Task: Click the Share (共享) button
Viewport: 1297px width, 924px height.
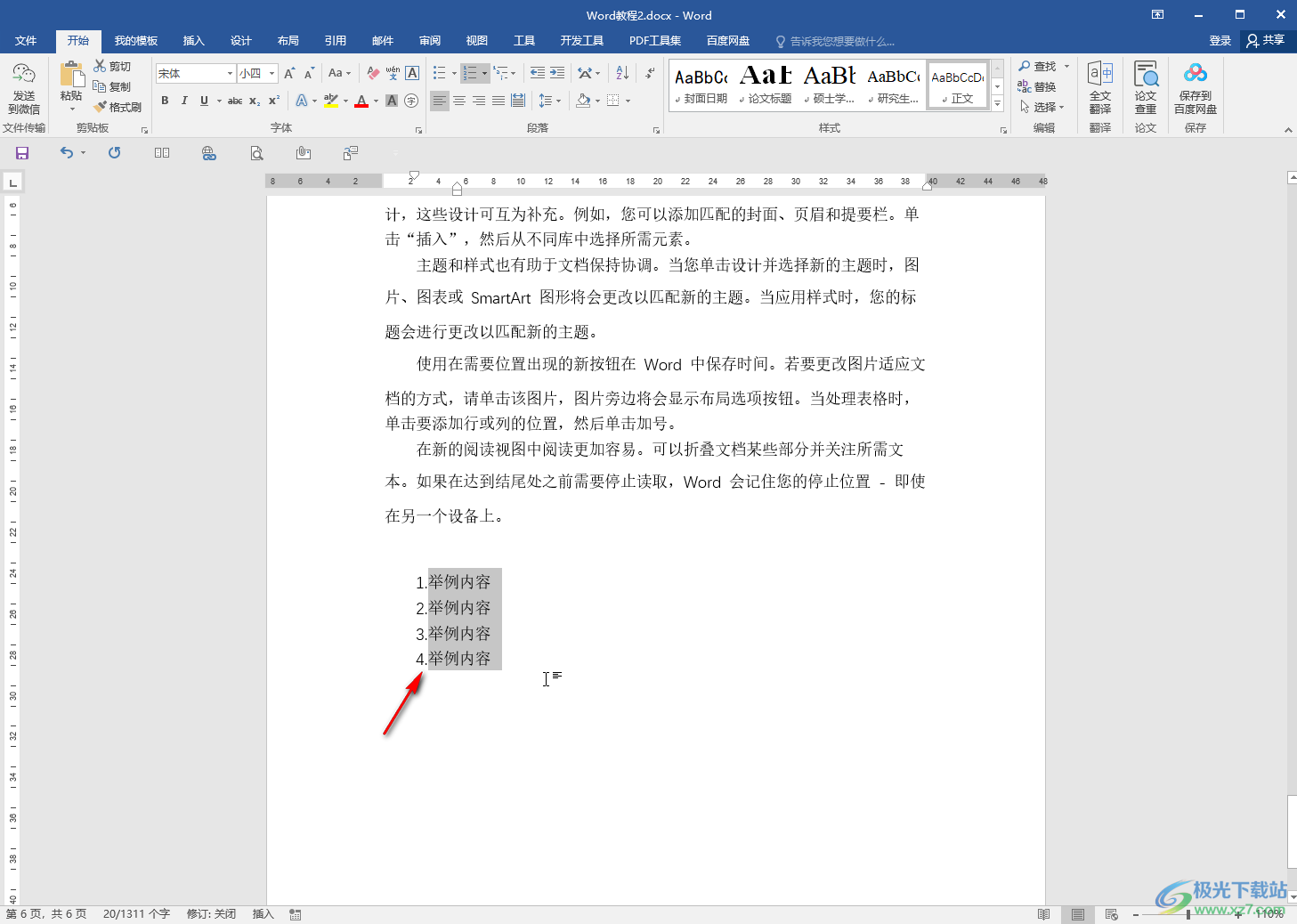Action: point(1266,41)
